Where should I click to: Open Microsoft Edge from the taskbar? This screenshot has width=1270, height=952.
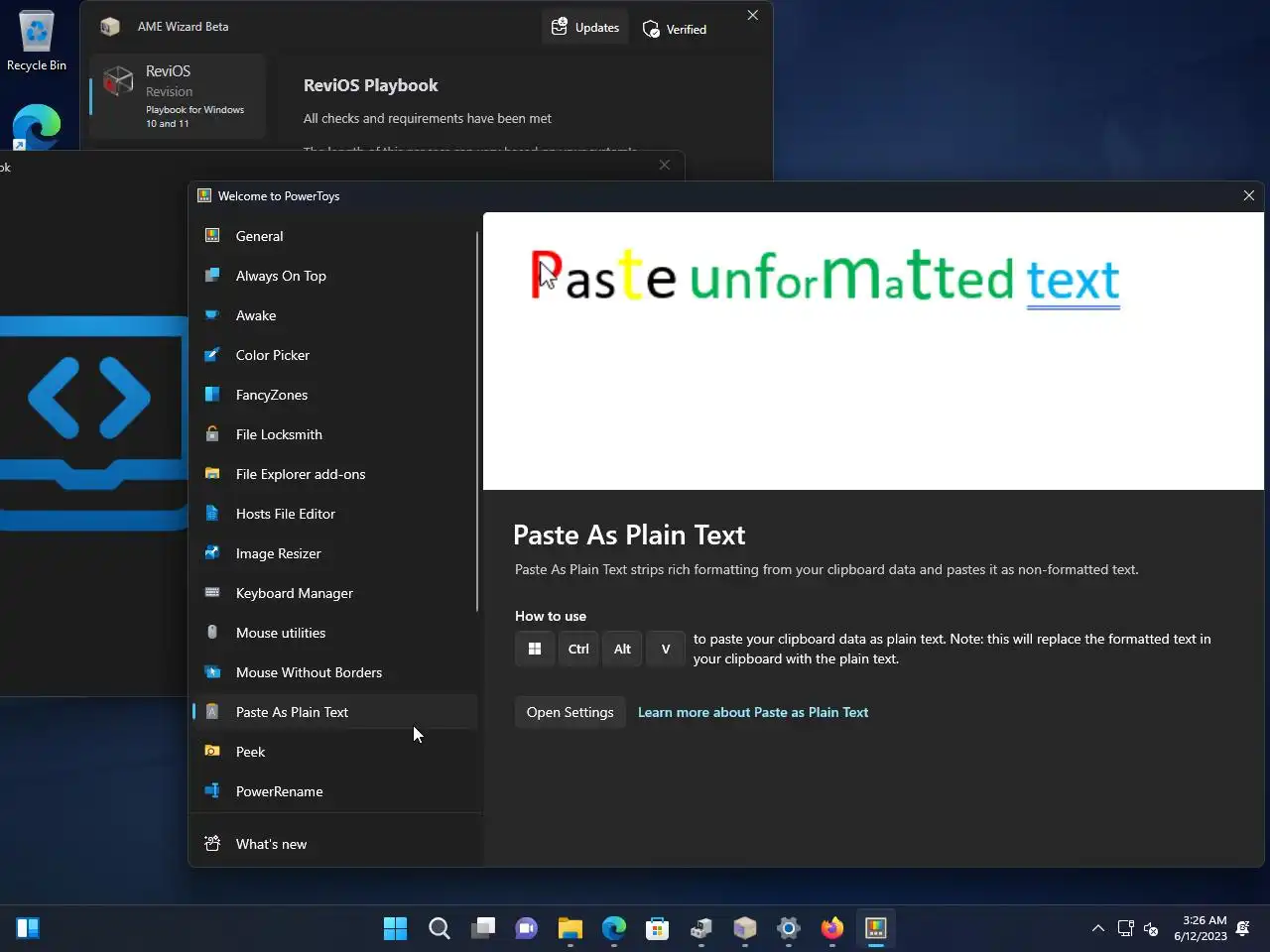pos(614,928)
